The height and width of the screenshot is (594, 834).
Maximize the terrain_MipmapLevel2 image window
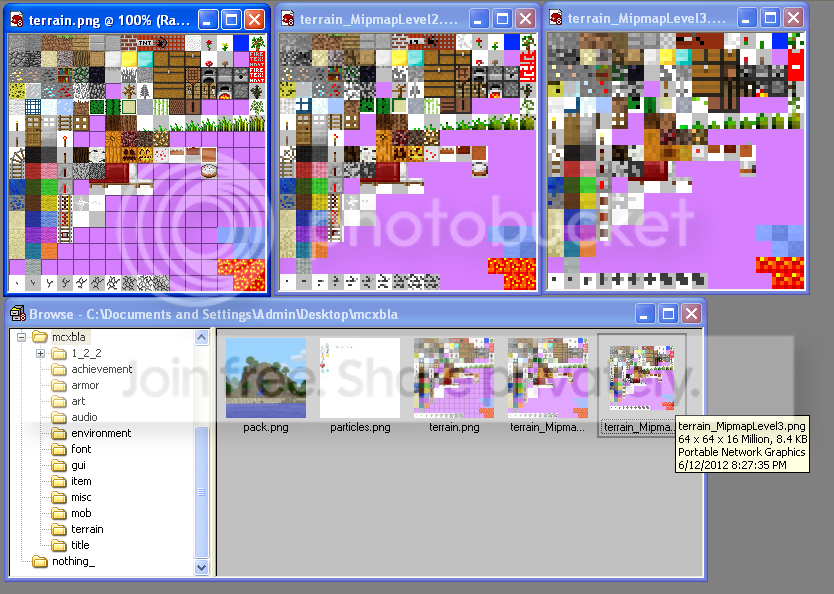pos(502,18)
